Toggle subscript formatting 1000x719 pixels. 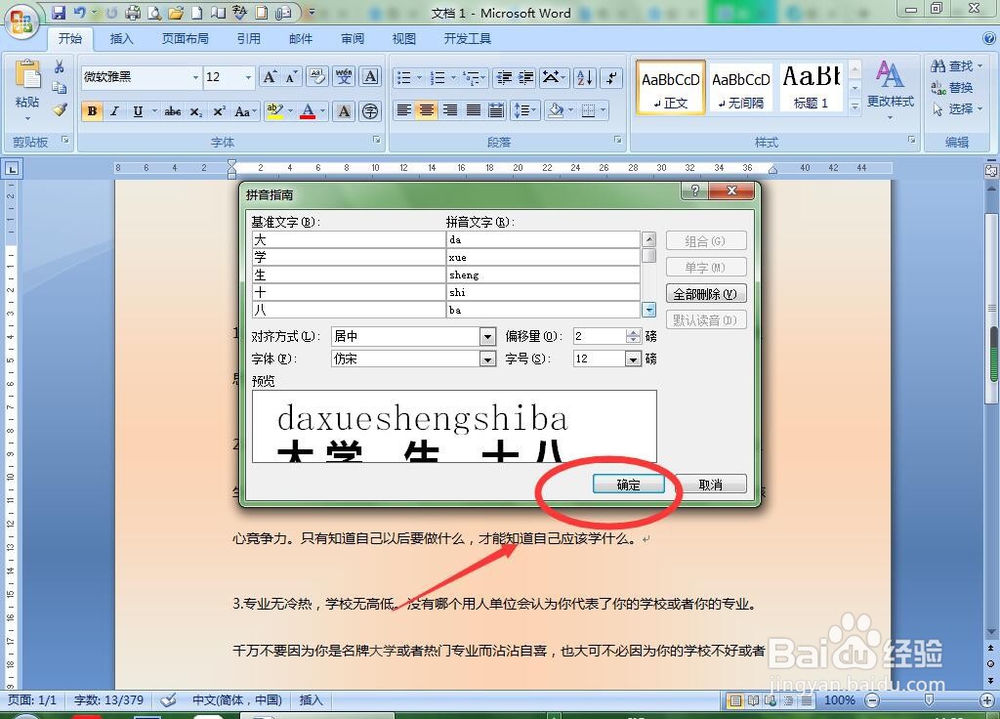(196, 111)
